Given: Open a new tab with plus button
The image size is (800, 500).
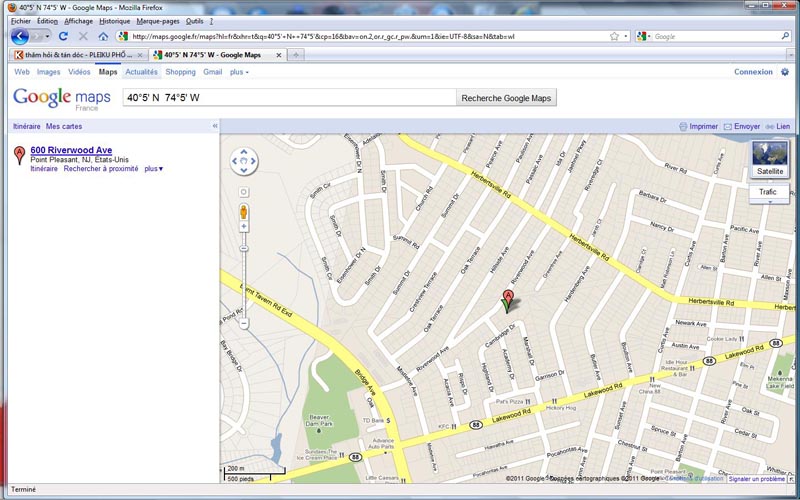Looking at the screenshot, I should tap(295, 55).
